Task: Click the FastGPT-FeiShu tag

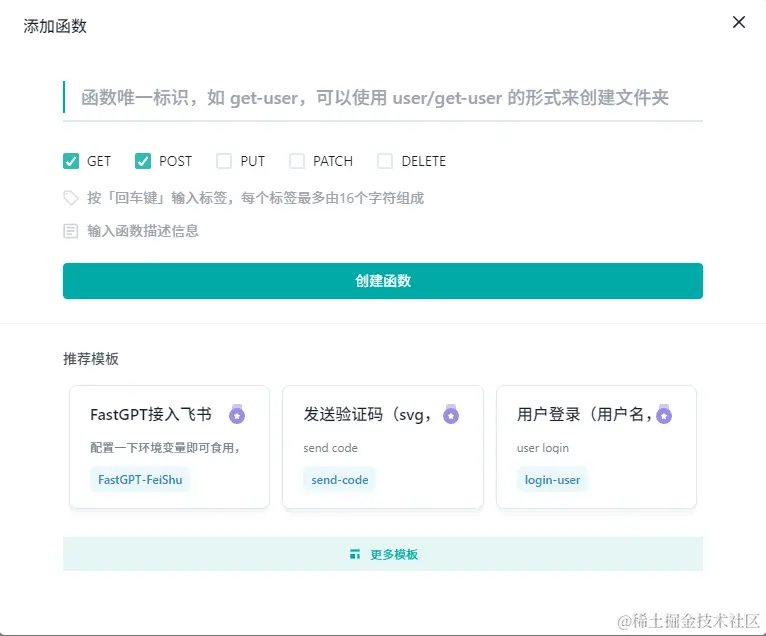Action: (140, 480)
